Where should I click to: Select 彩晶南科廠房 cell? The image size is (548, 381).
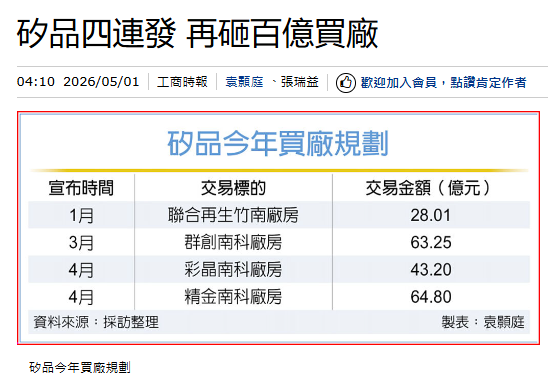[x=233, y=269]
